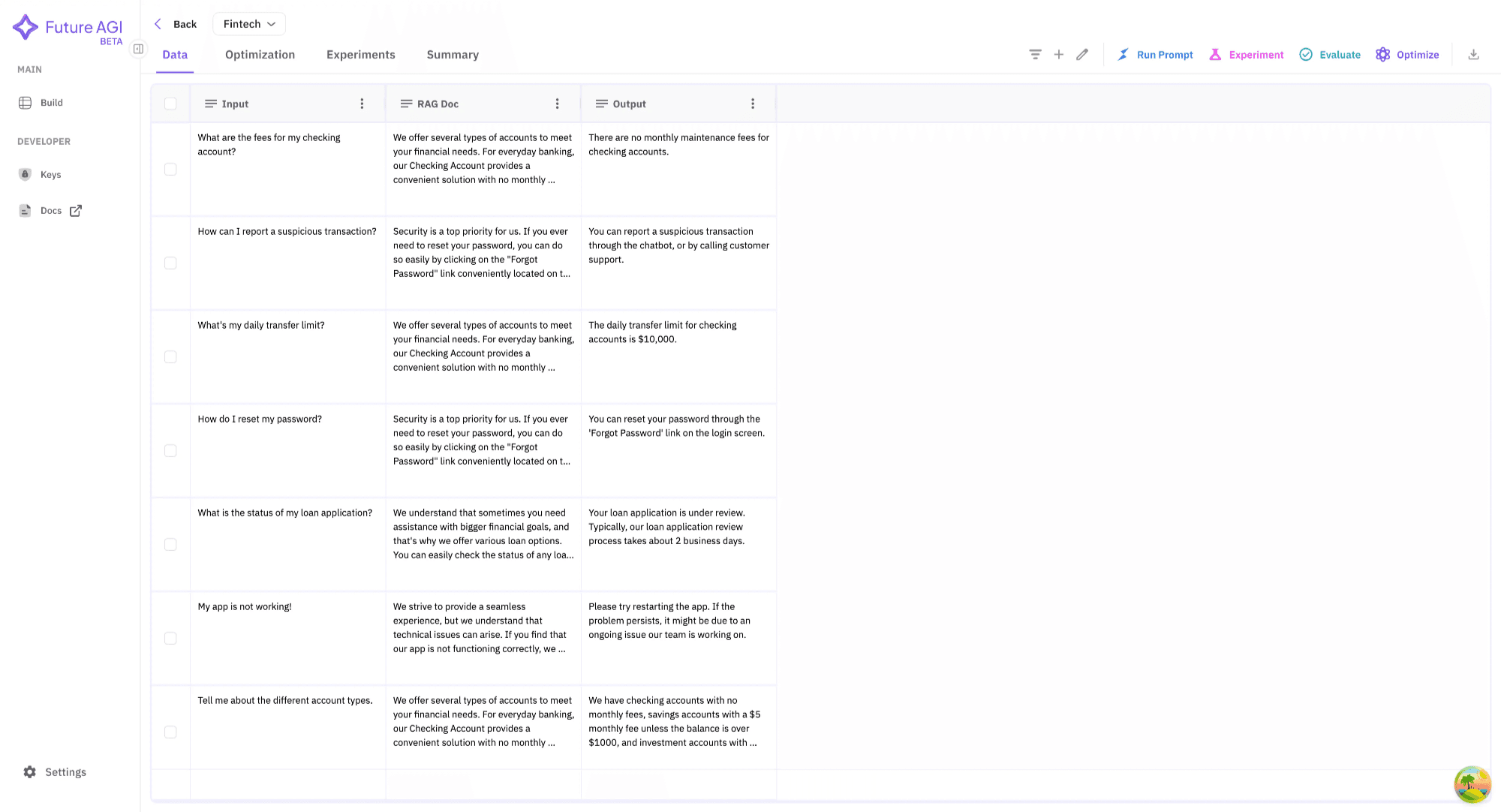This screenshot has width=1501, height=812.
Task: Click the filter icon in toolbar
Action: click(1035, 55)
